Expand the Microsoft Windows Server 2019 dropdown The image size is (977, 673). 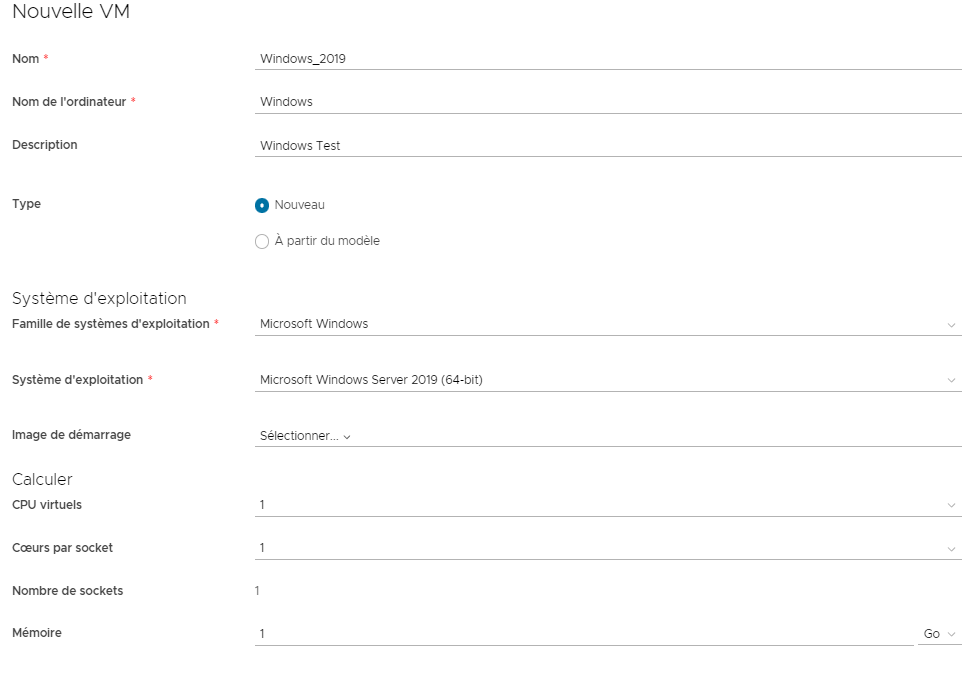(x=608, y=379)
